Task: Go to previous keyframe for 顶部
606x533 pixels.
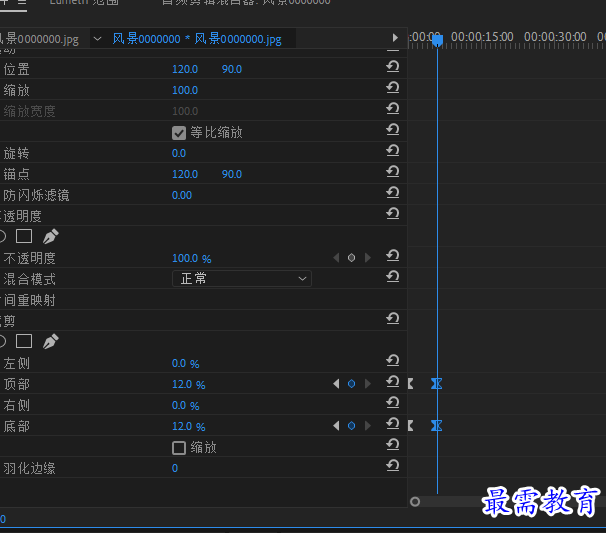Action: (x=336, y=383)
